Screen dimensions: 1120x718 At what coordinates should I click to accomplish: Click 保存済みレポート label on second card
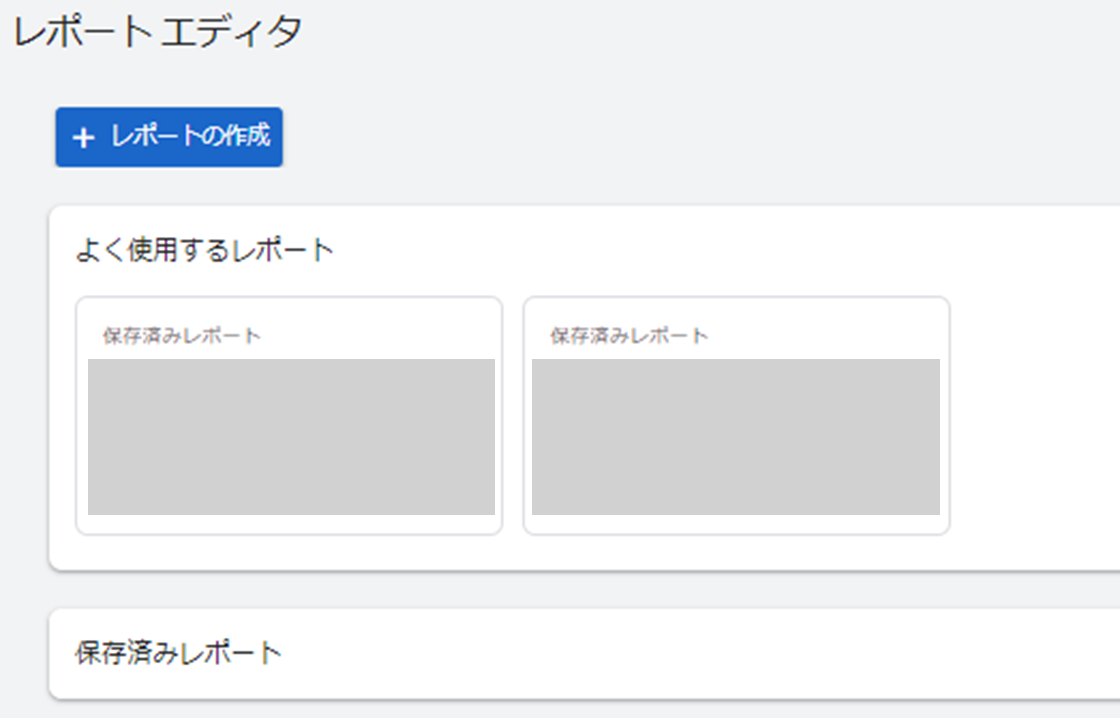629,335
